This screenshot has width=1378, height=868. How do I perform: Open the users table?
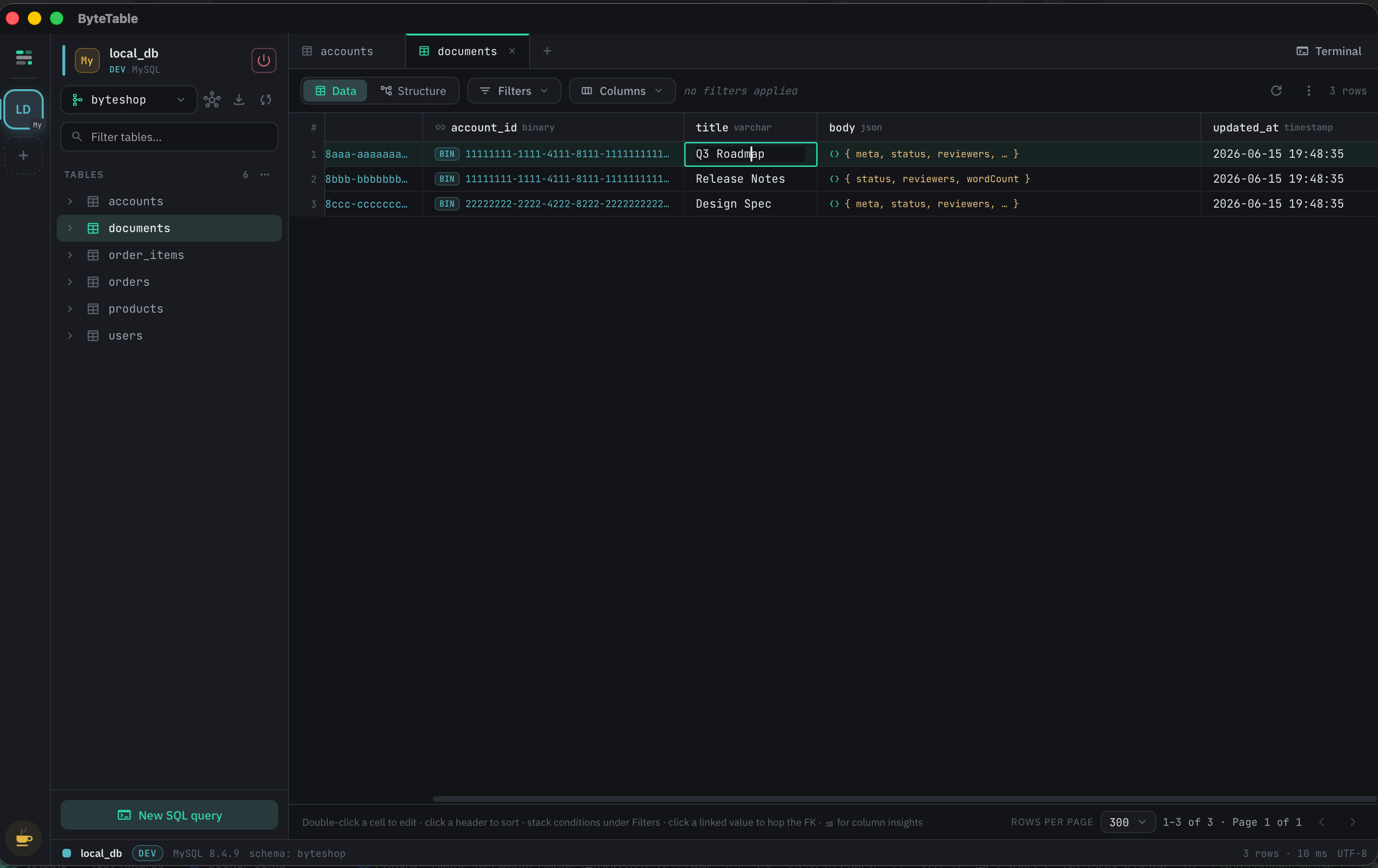point(169,336)
